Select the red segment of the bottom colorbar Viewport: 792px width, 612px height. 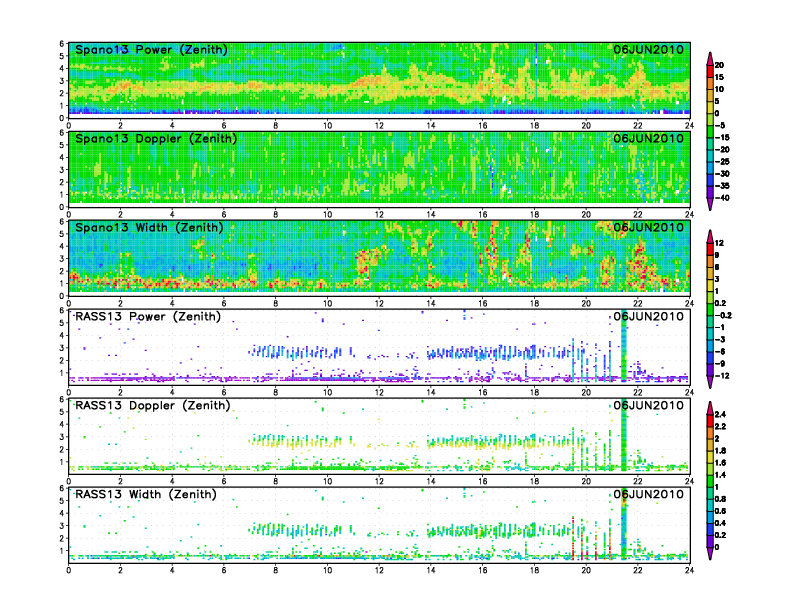[x=710, y=420]
